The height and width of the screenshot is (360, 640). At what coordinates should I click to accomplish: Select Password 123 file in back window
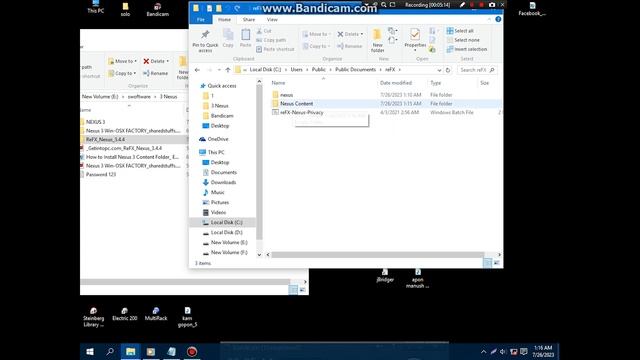click(101, 174)
